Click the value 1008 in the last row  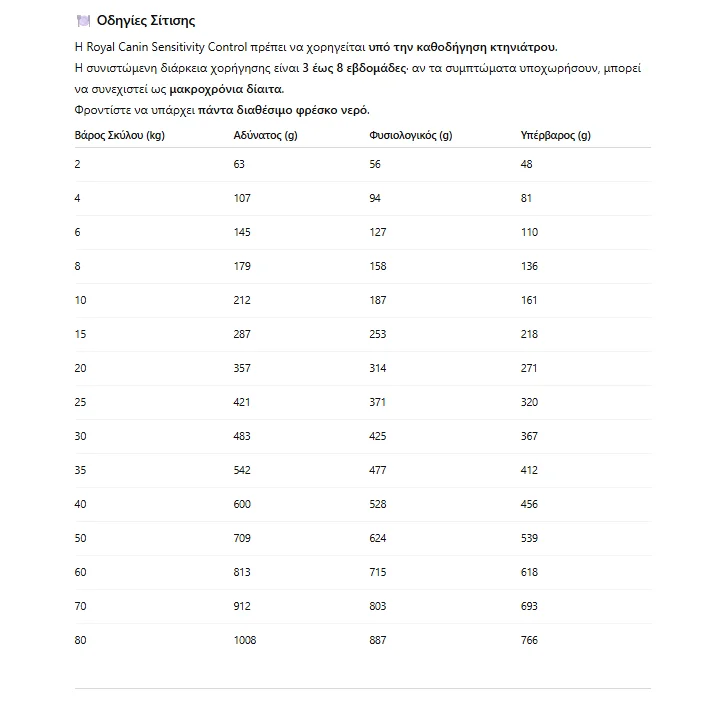(244, 640)
